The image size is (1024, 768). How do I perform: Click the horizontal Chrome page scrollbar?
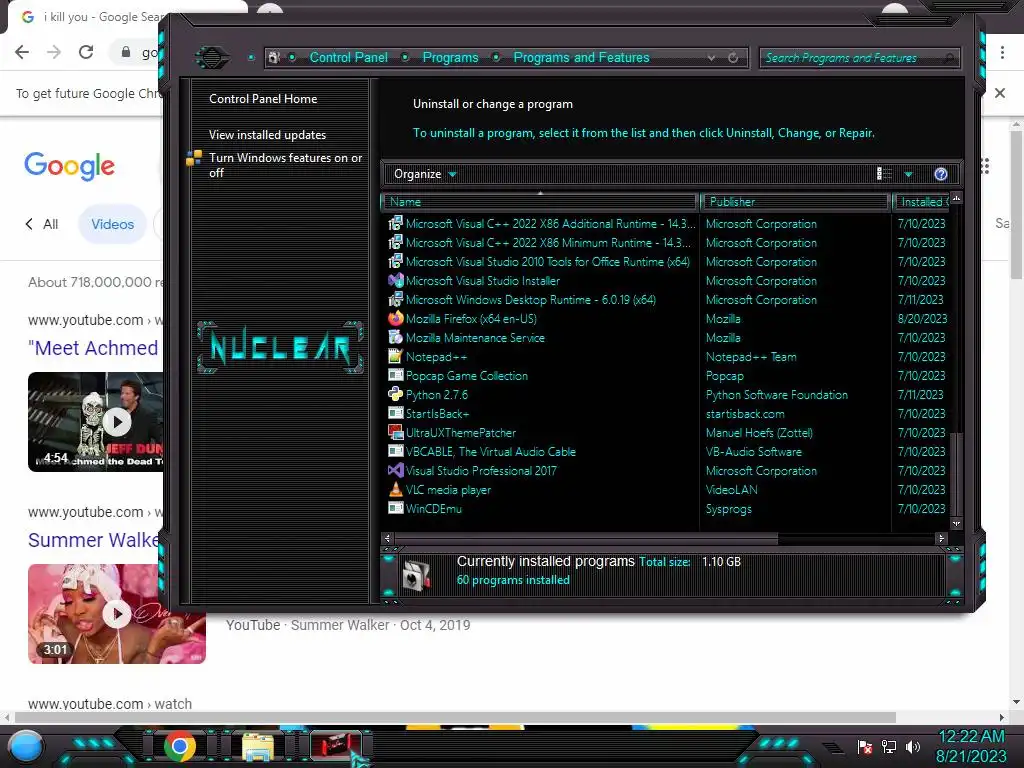point(455,717)
